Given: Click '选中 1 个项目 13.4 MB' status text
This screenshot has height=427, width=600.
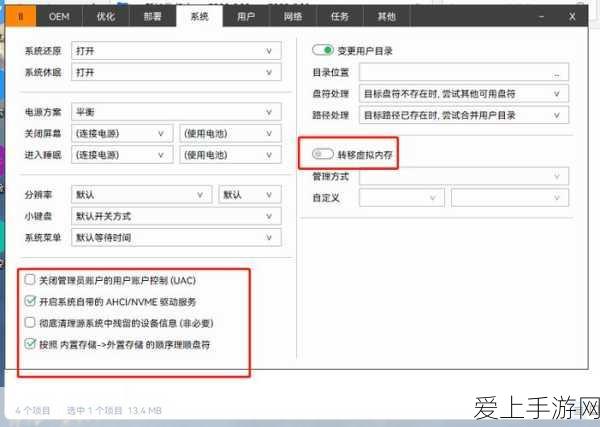Looking at the screenshot, I should click(x=114, y=411).
